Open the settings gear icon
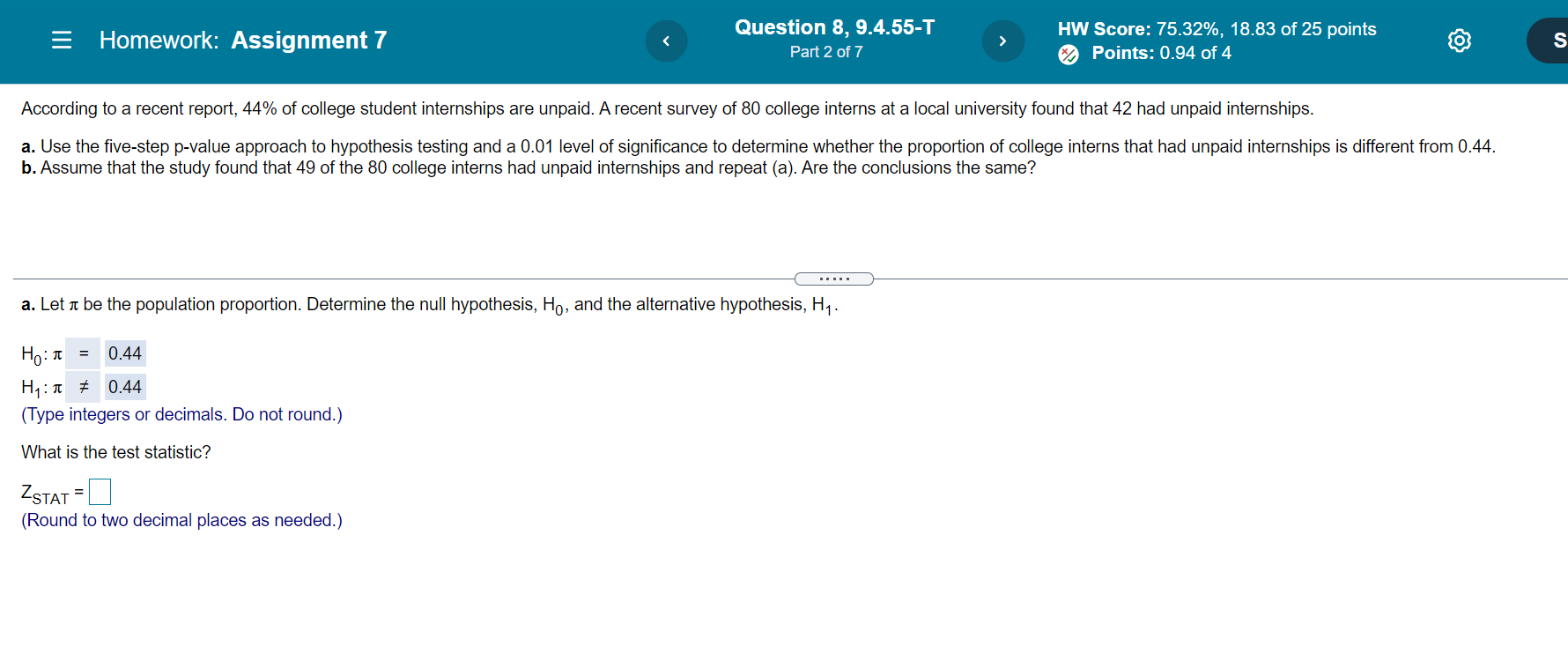The height and width of the screenshot is (654, 1568). click(x=1459, y=41)
